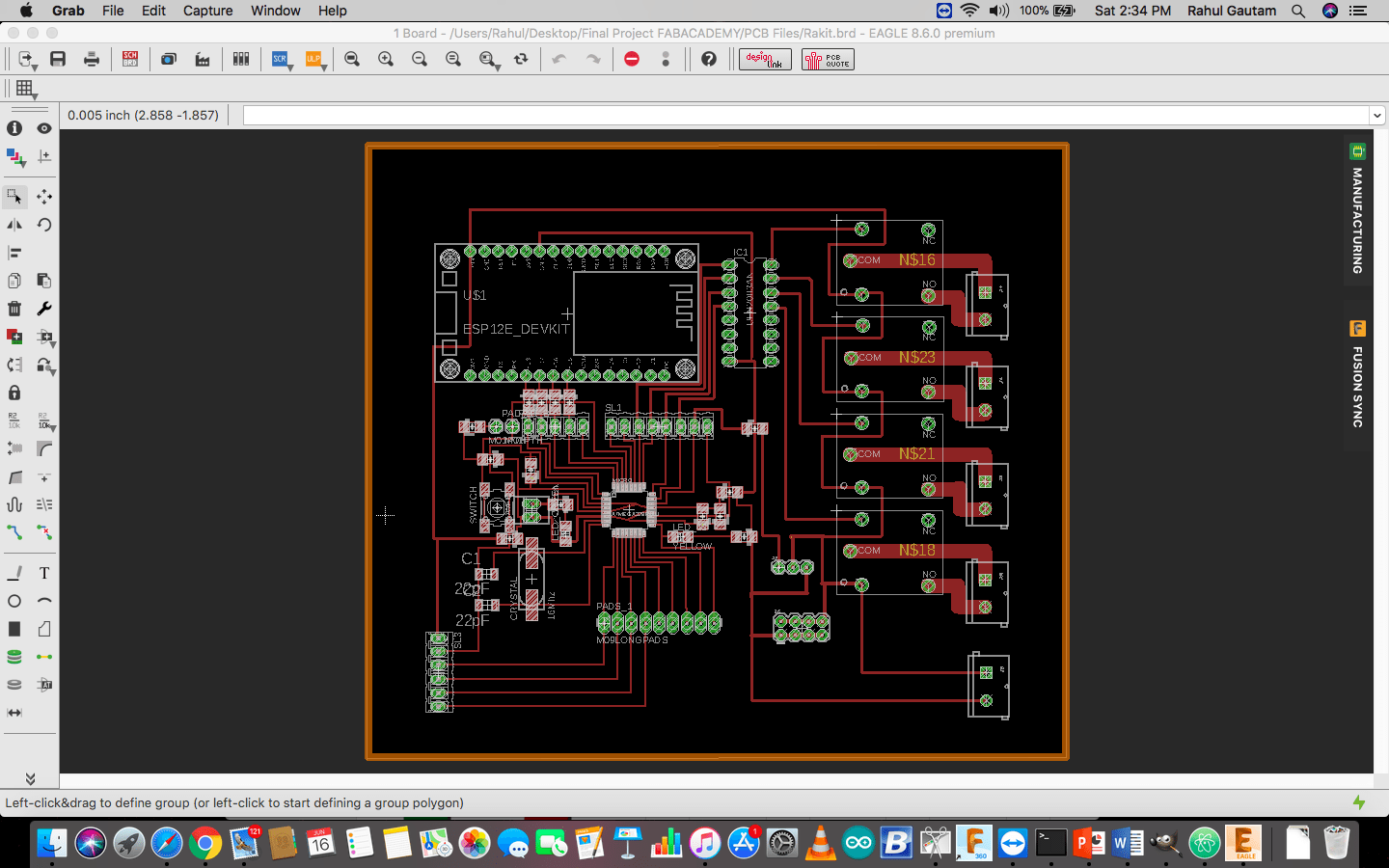Select the filled Rectangle tool
1389x868 pixels.
click(14, 629)
